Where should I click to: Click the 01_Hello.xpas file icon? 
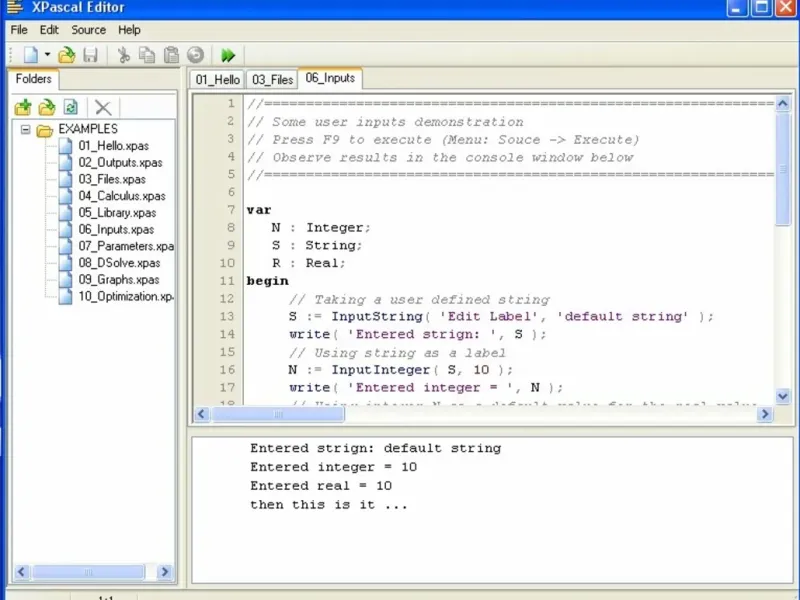65,146
